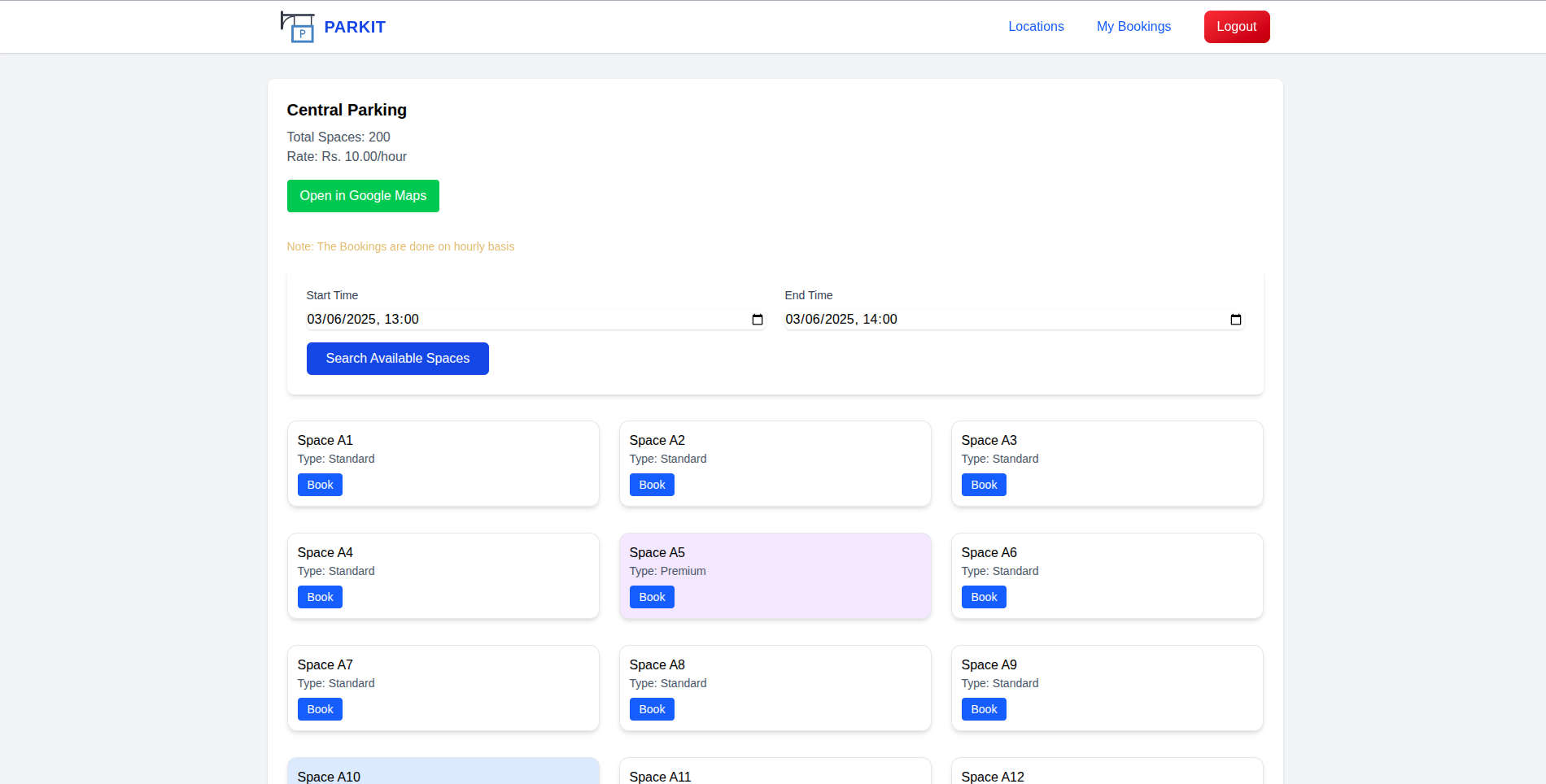Click the End Time label
This screenshot has height=784, width=1546.
(809, 295)
